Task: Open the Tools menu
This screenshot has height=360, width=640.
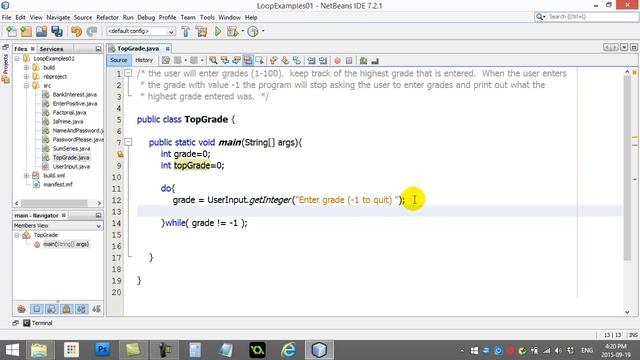Action: click(x=207, y=18)
